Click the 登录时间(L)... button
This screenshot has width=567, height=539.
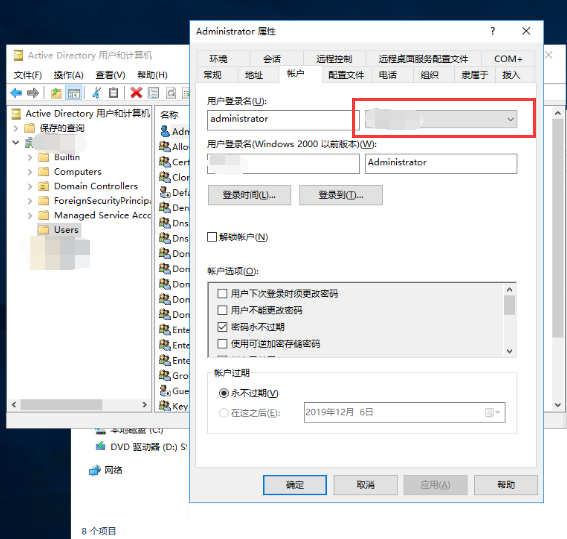click(249, 195)
